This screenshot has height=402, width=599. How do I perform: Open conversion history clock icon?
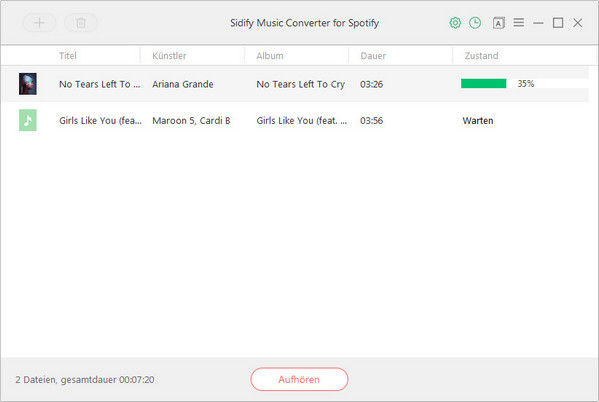(x=475, y=23)
